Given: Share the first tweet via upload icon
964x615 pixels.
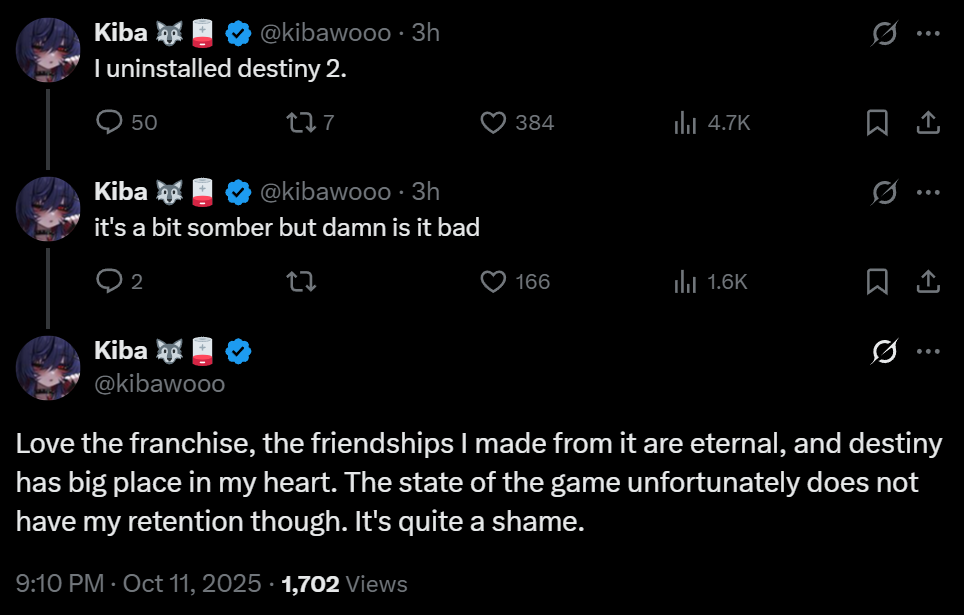Looking at the screenshot, I should [x=928, y=122].
